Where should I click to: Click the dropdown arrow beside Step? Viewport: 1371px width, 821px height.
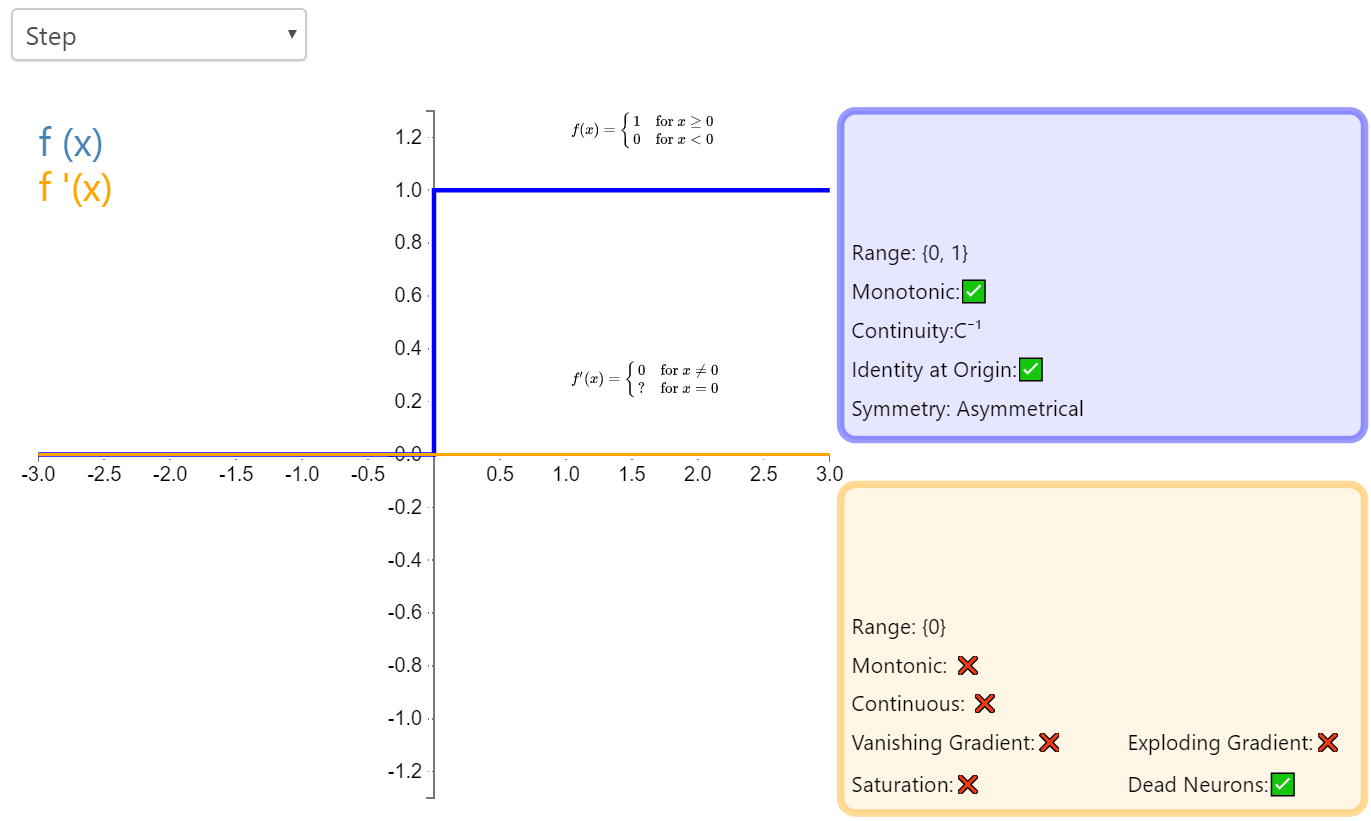pos(291,34)
